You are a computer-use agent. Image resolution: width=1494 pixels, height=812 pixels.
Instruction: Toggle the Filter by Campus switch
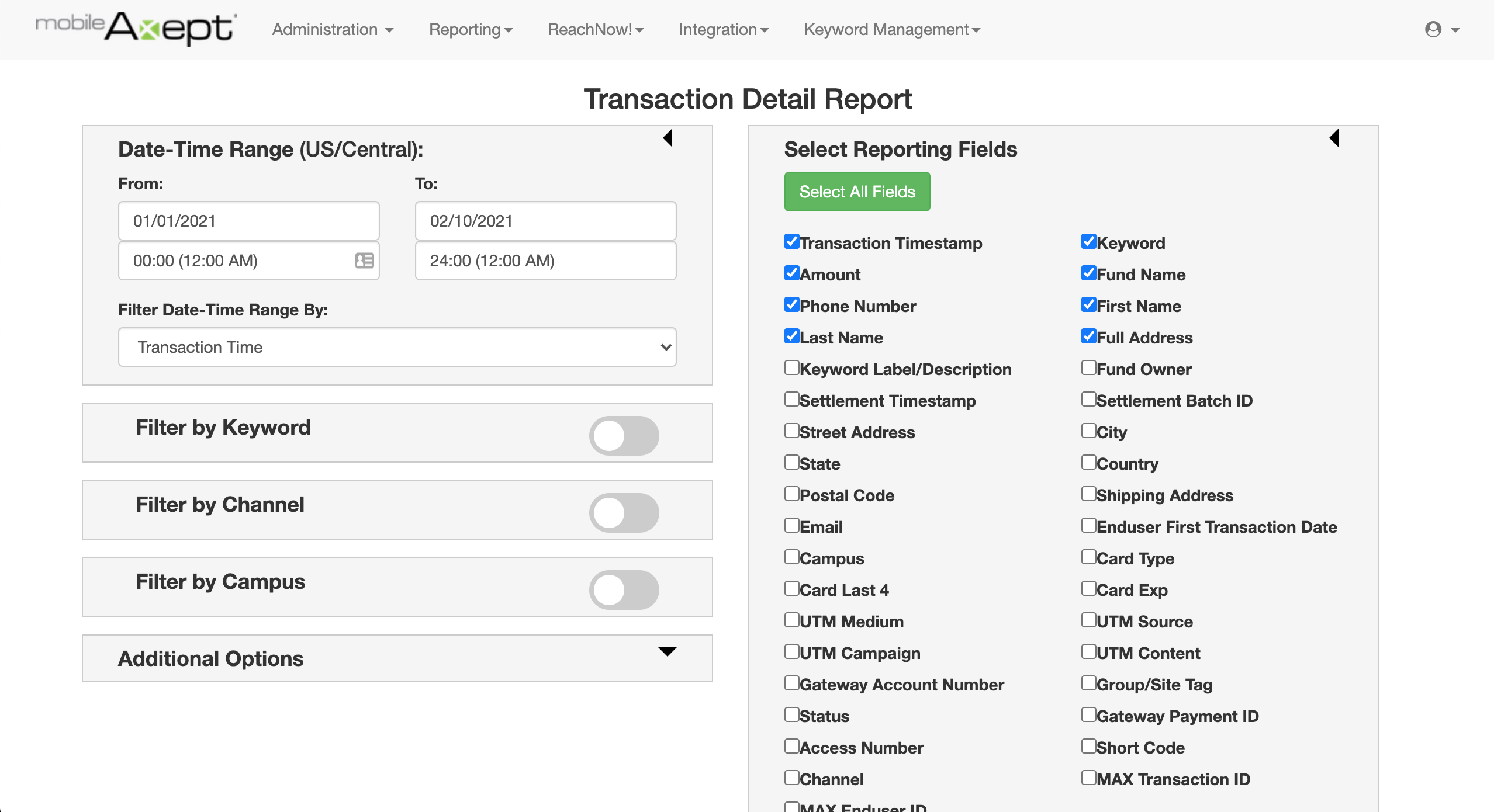624,590
